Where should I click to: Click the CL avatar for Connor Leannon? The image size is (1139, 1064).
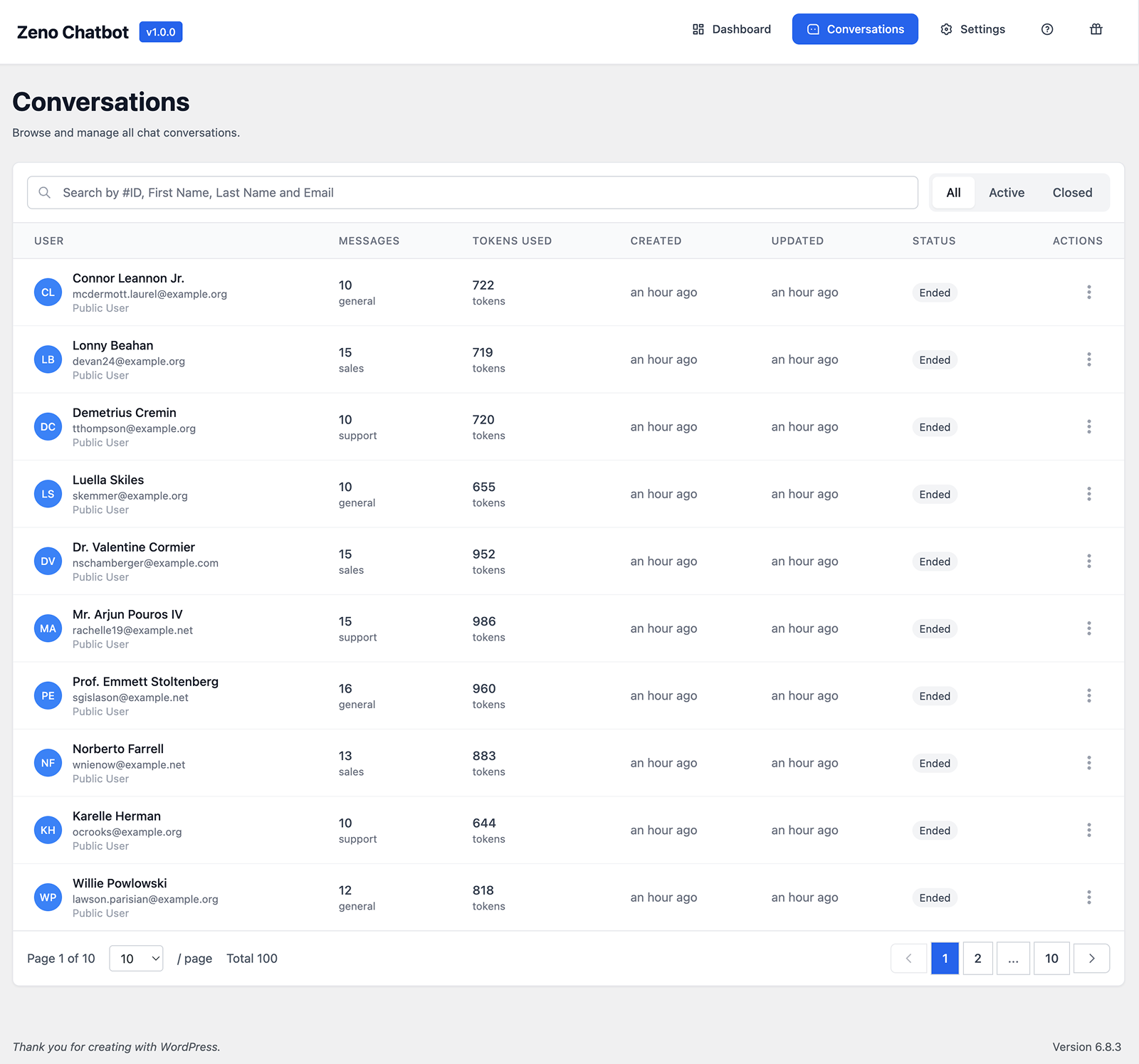(x=48, y=293)
